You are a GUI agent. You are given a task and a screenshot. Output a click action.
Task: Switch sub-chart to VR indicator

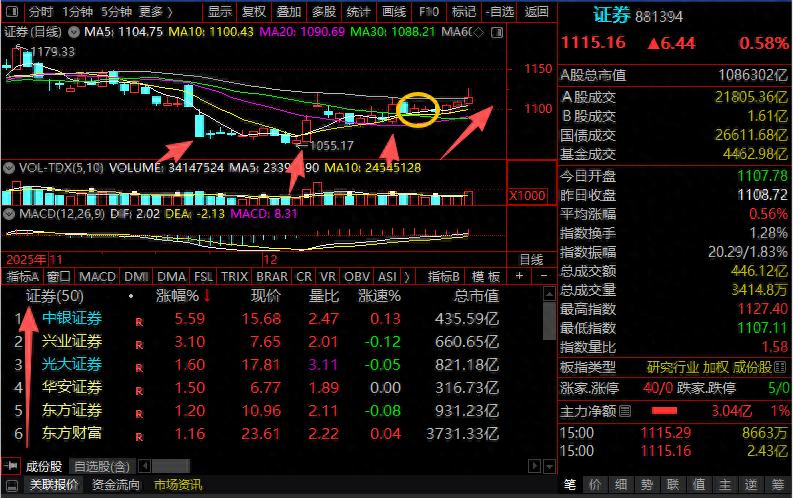coord(328,277)
